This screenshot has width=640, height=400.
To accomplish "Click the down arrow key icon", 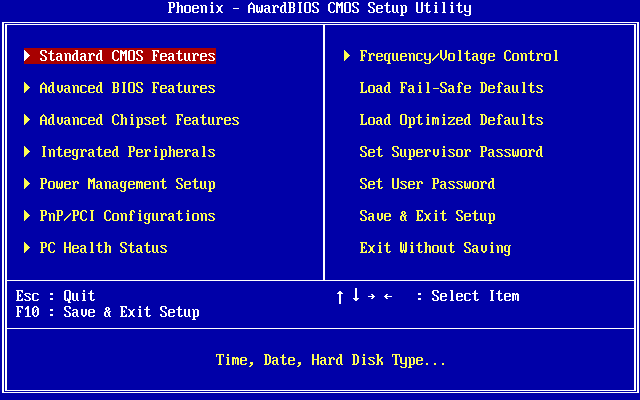I will [356, 294].
